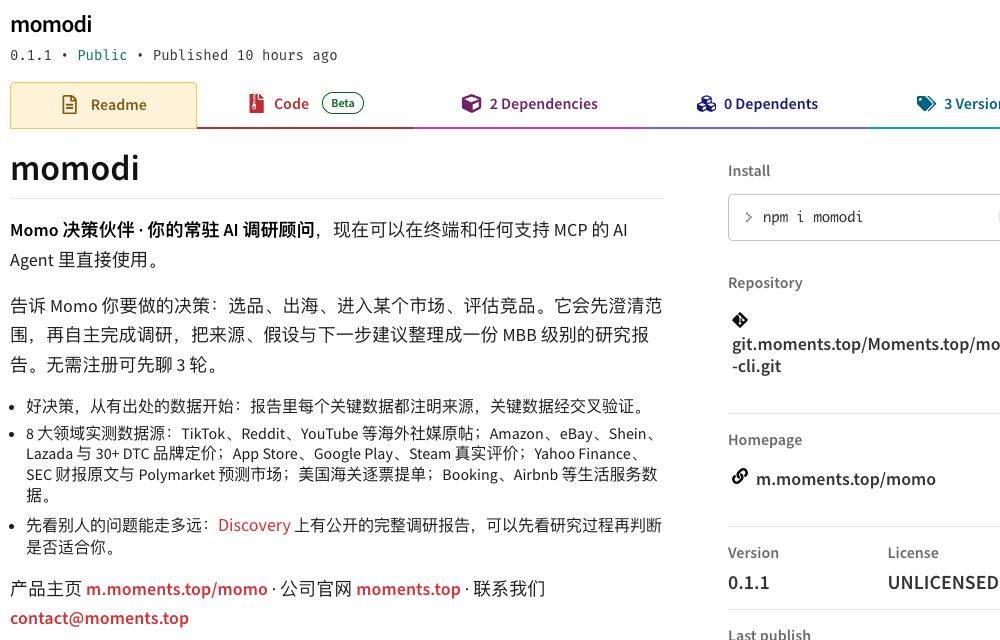Open the 2 Dependencies tab
1000x640 pixels.
529,104
